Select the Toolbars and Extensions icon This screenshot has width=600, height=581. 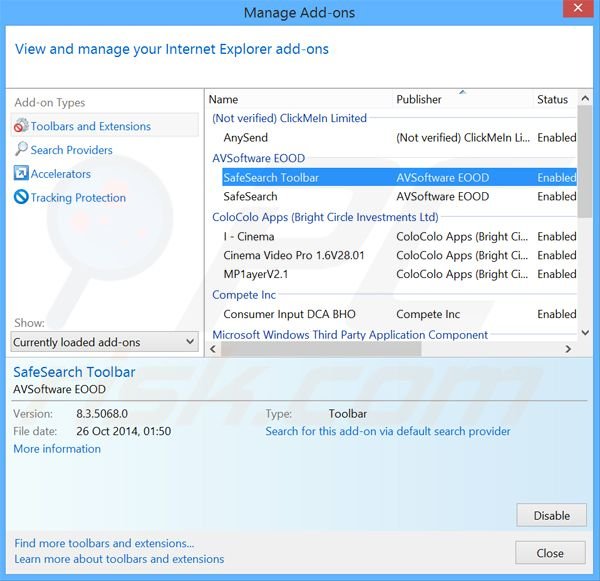[21, 126]
